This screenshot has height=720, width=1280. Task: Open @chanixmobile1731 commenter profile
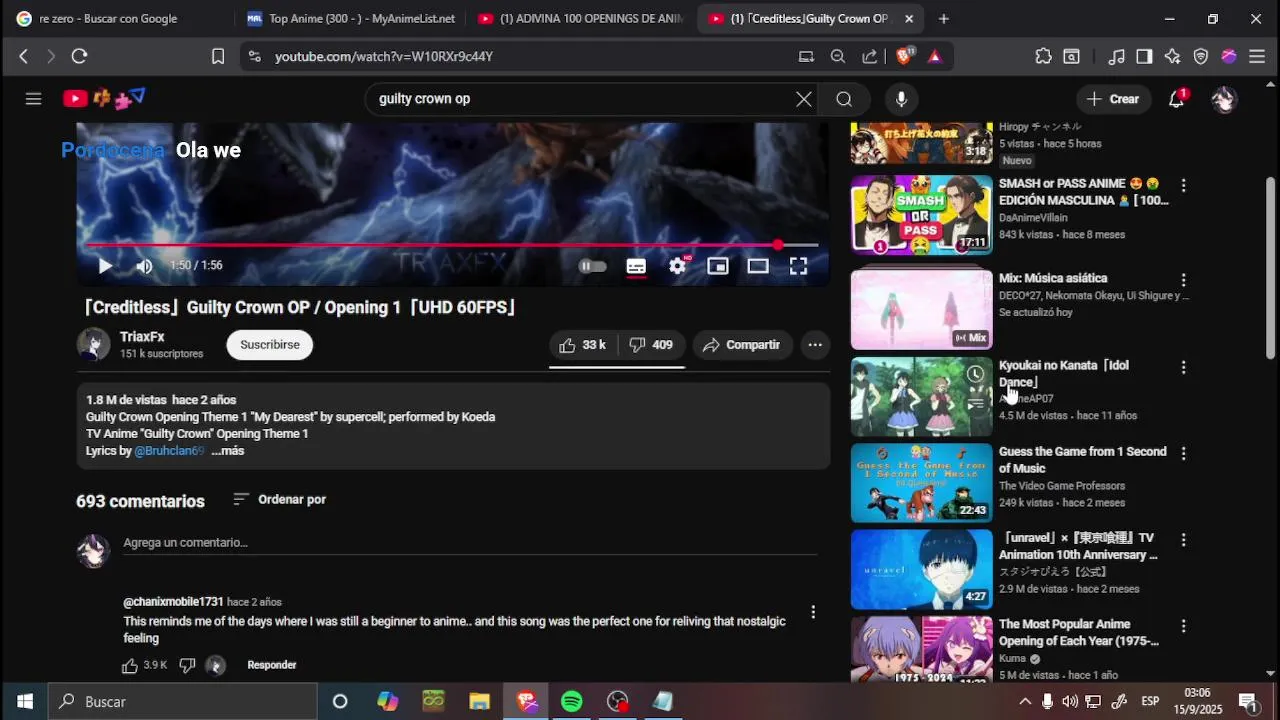point(173,602)
